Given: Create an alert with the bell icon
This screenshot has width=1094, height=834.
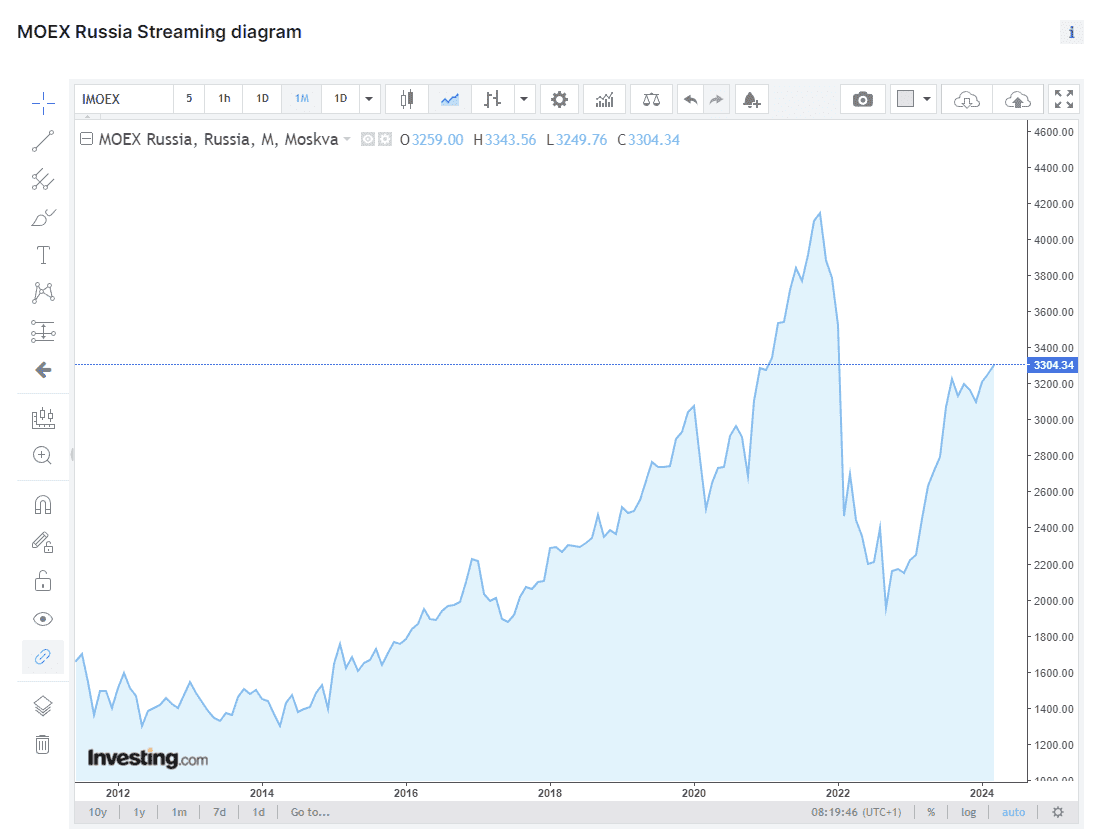Looking at the screenshot, I should (750, 99).
